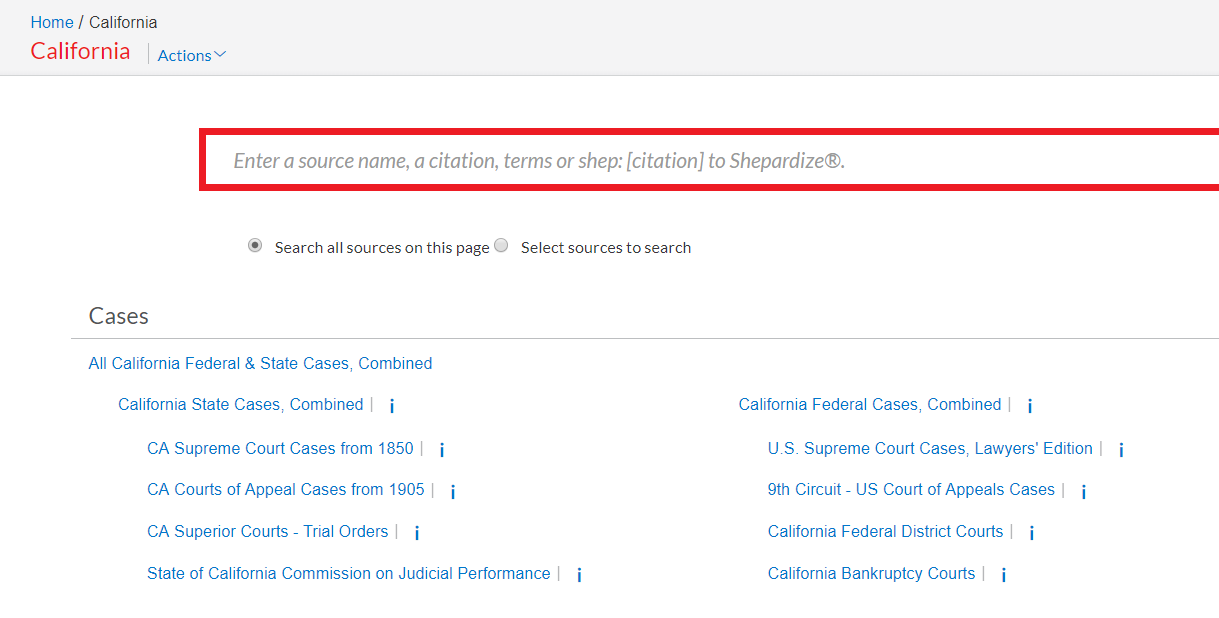1219x618 pixels.
Task: Expand the Actions dropdown menu
Action: pyautogui.click(x=192, y=55)
